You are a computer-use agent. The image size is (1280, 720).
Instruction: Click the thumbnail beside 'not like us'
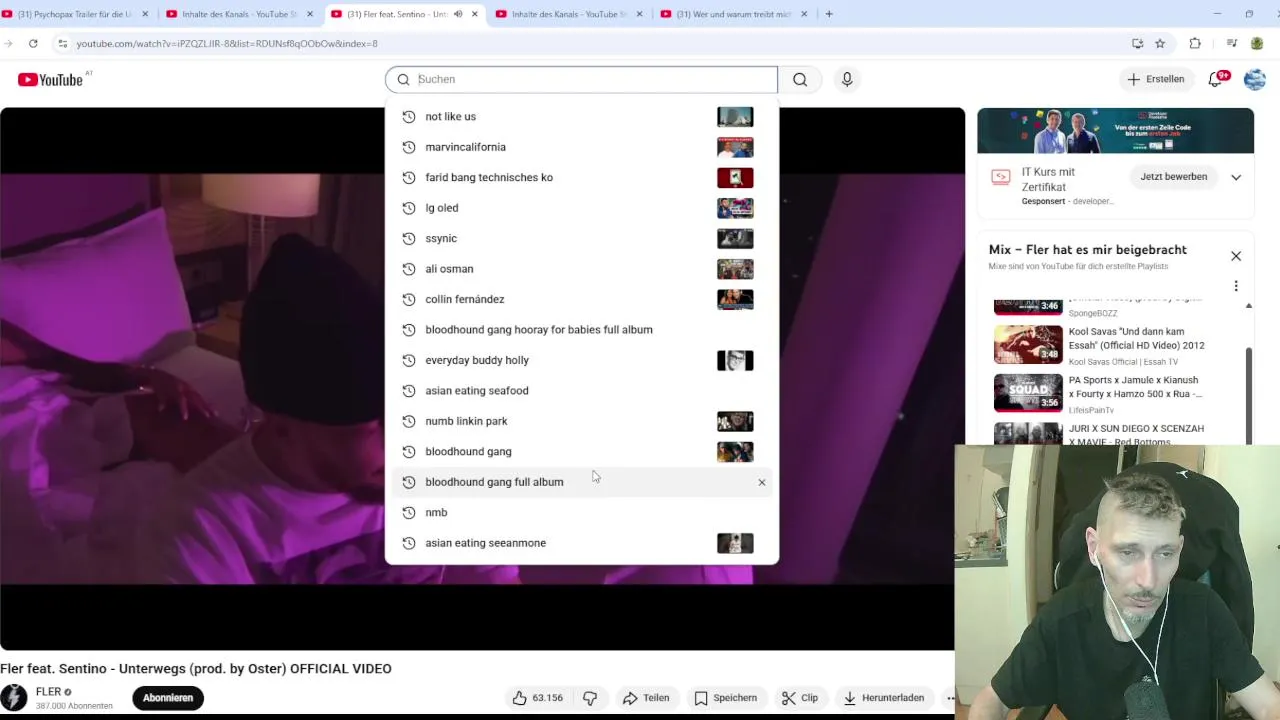pyautogui.click(x=735, y=117)
